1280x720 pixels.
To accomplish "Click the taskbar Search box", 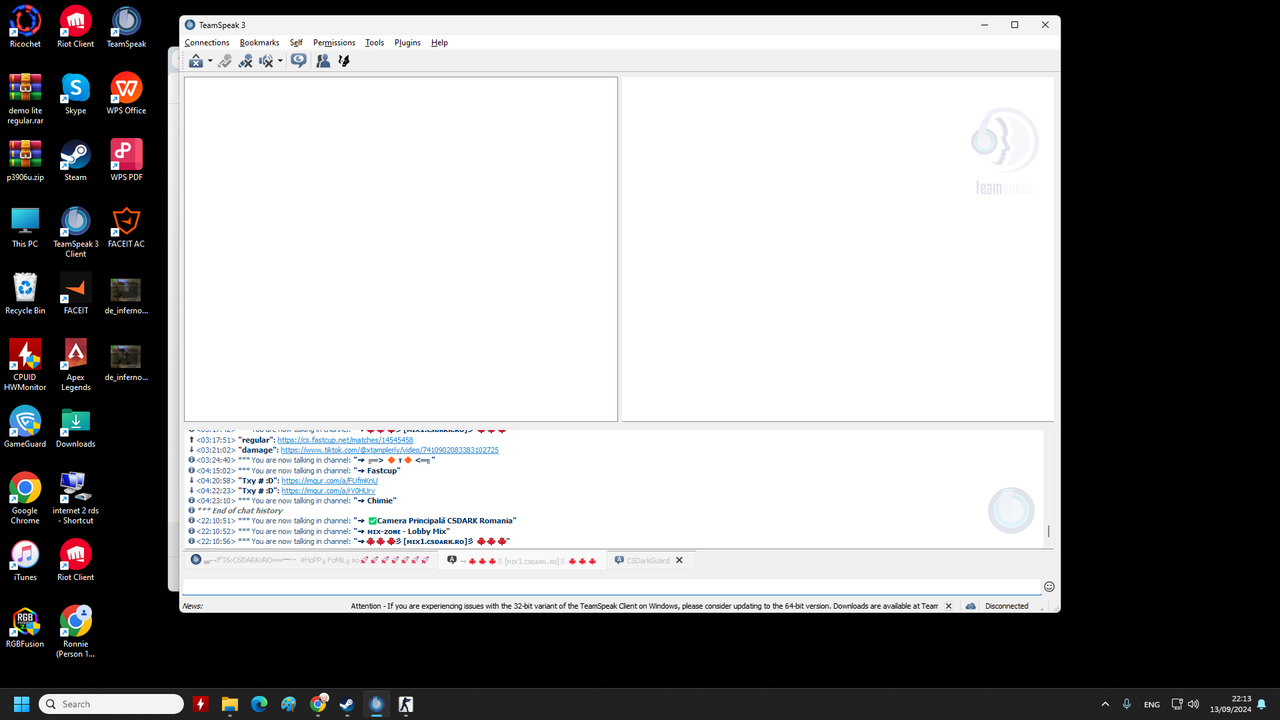I will click(x=111, y=704).
